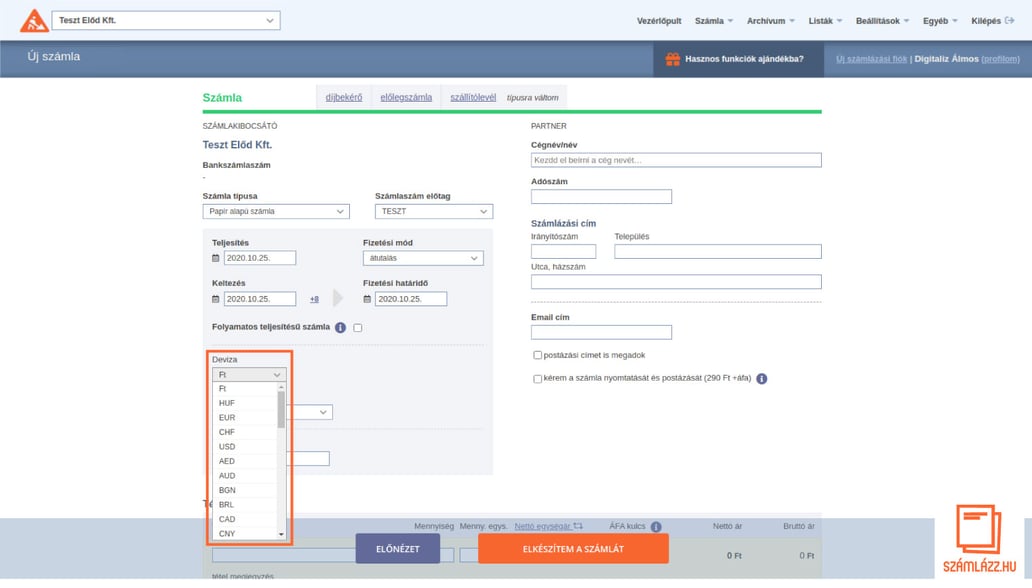Viewport: 1032px width, 588px height.
Task: Open the calendar icon beside Keltezés date
Action: click(216, 299)
